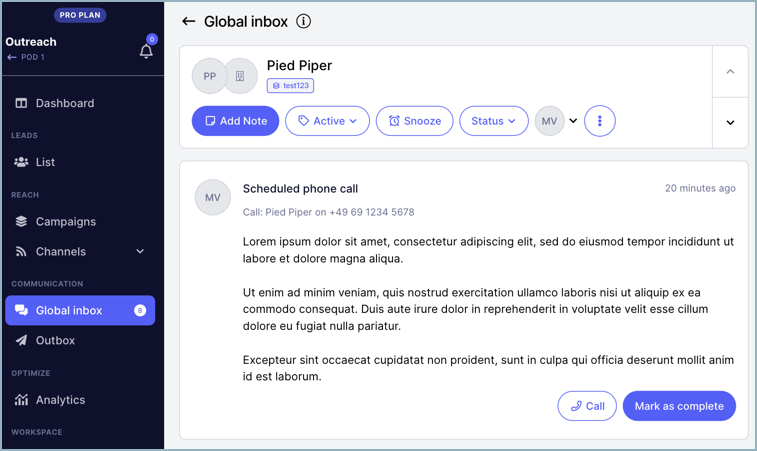Screen dimensions: 757x451
Task: Click the company building icon avatar
Action: point(240,76)
